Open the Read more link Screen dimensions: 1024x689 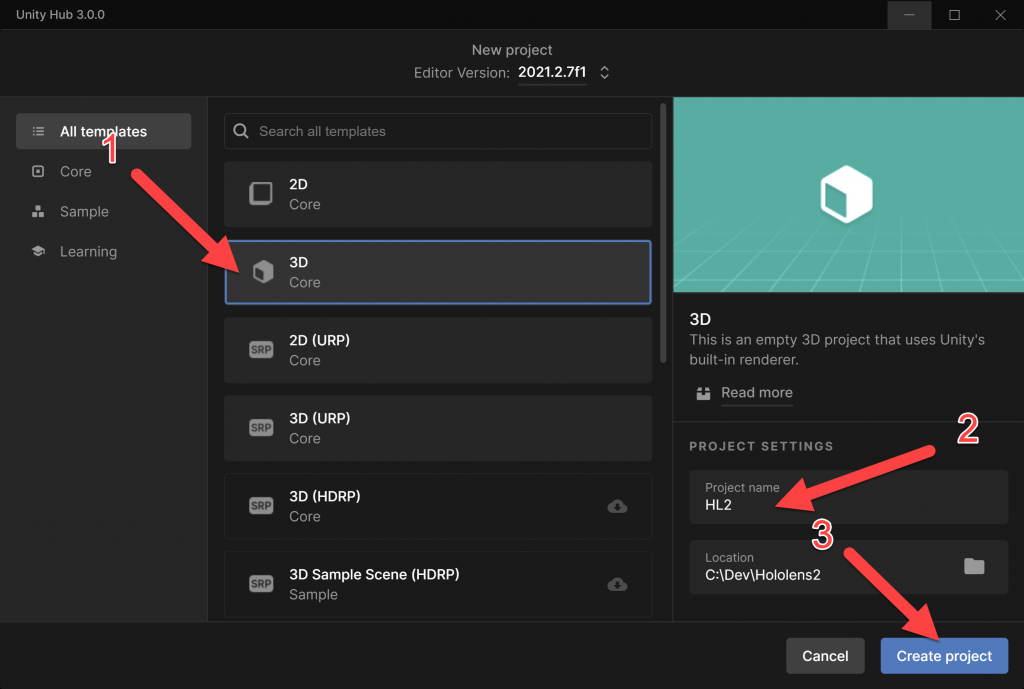(x=756, y=393)
